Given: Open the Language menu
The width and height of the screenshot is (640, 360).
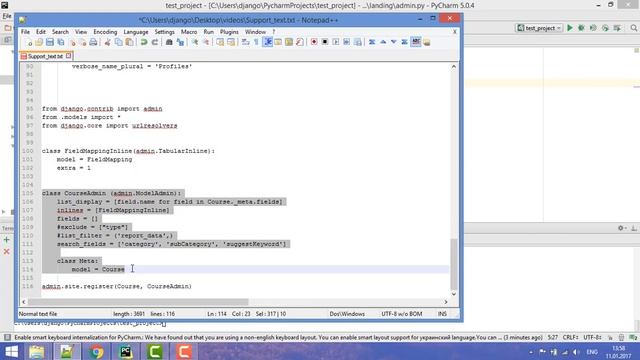Looking at the screenshot, I should (136, 32).
